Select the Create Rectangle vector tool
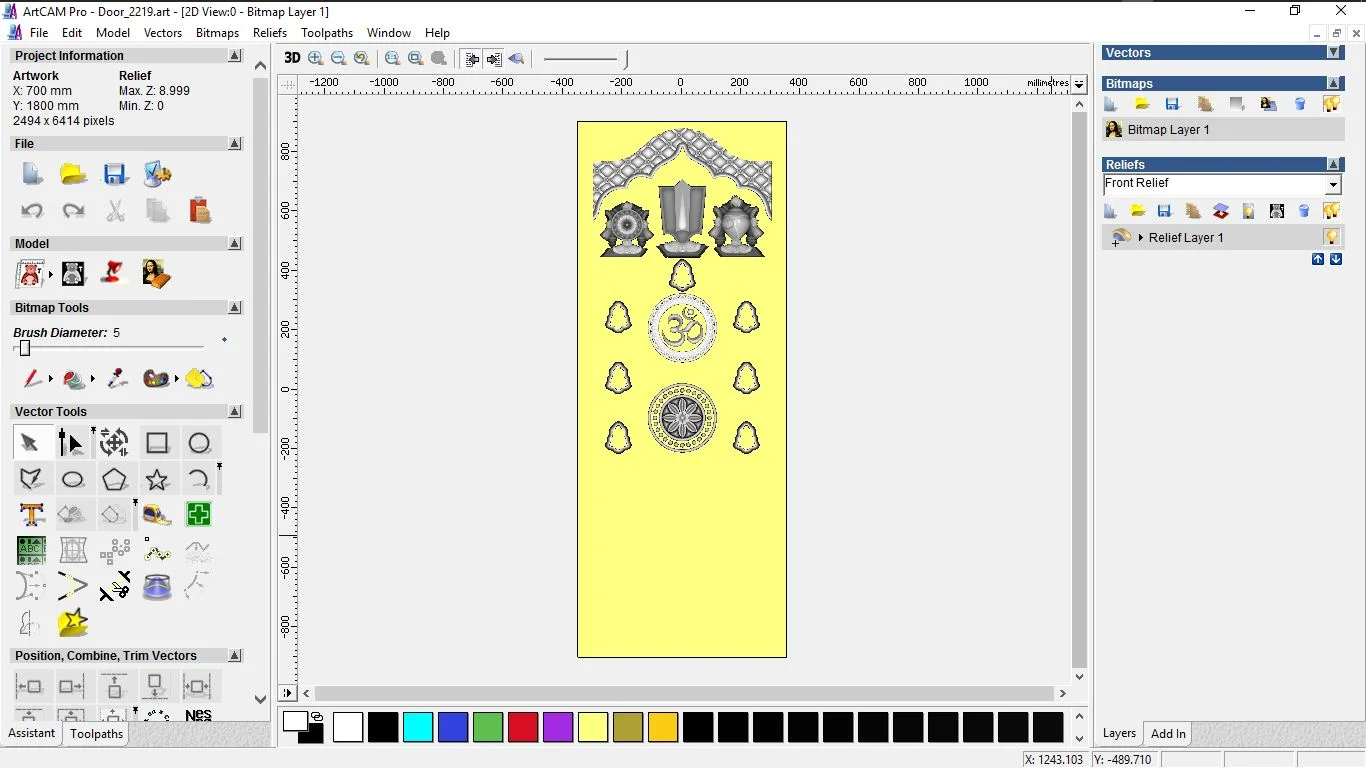The width and height of the screenshot is (1366, 768). pyautogui.click(x=157, y=443)
